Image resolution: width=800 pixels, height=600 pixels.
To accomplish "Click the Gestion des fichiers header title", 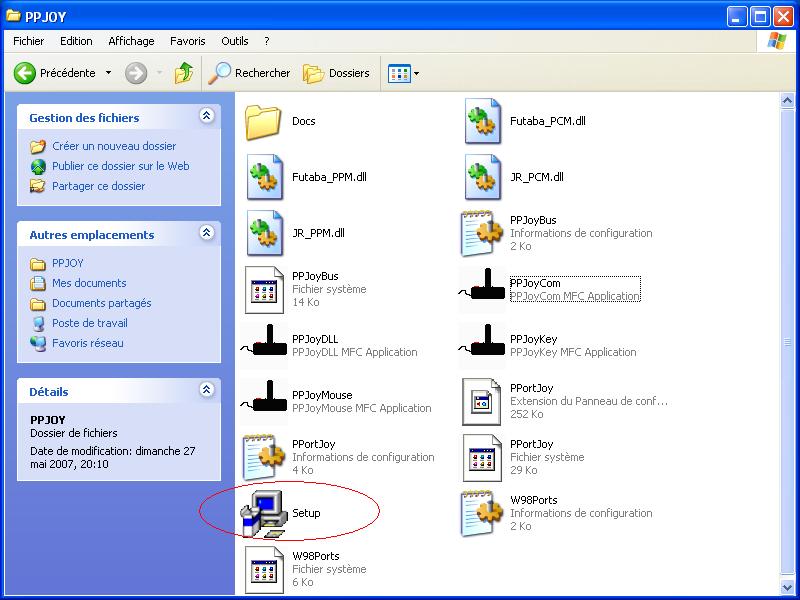I will 84,118.
